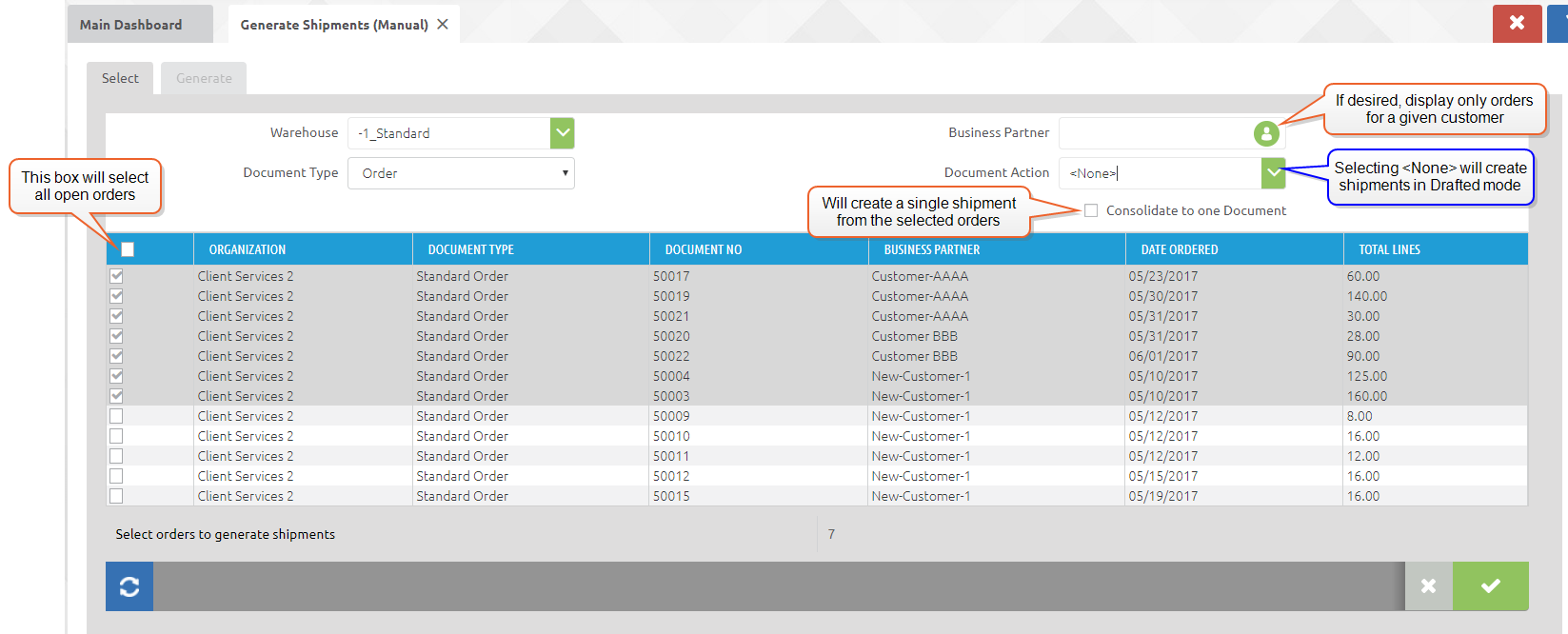Click into the Business Partner text field
1568x634 pixels.
(x=1154, y=133)
